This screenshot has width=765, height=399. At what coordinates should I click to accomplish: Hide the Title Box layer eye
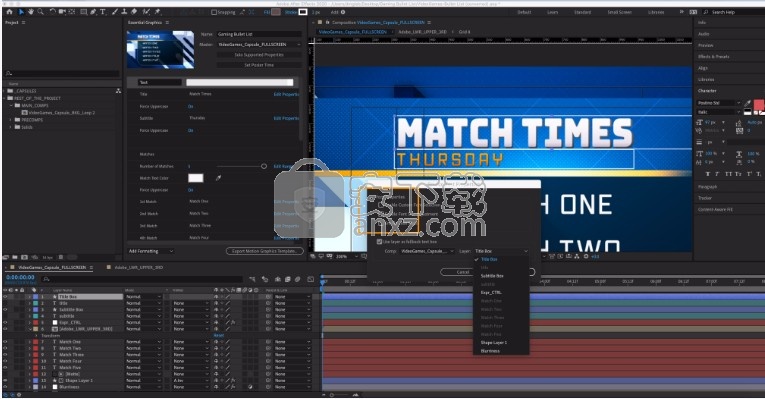(x=5, y=297)
